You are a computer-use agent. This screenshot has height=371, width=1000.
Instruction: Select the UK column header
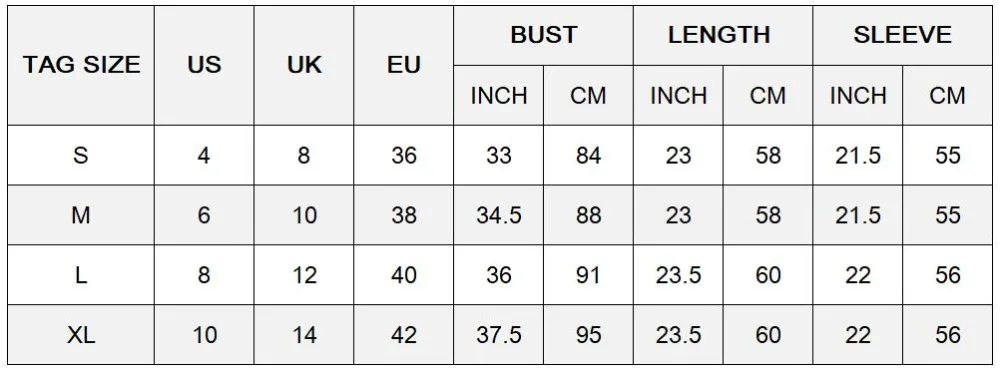304,65
